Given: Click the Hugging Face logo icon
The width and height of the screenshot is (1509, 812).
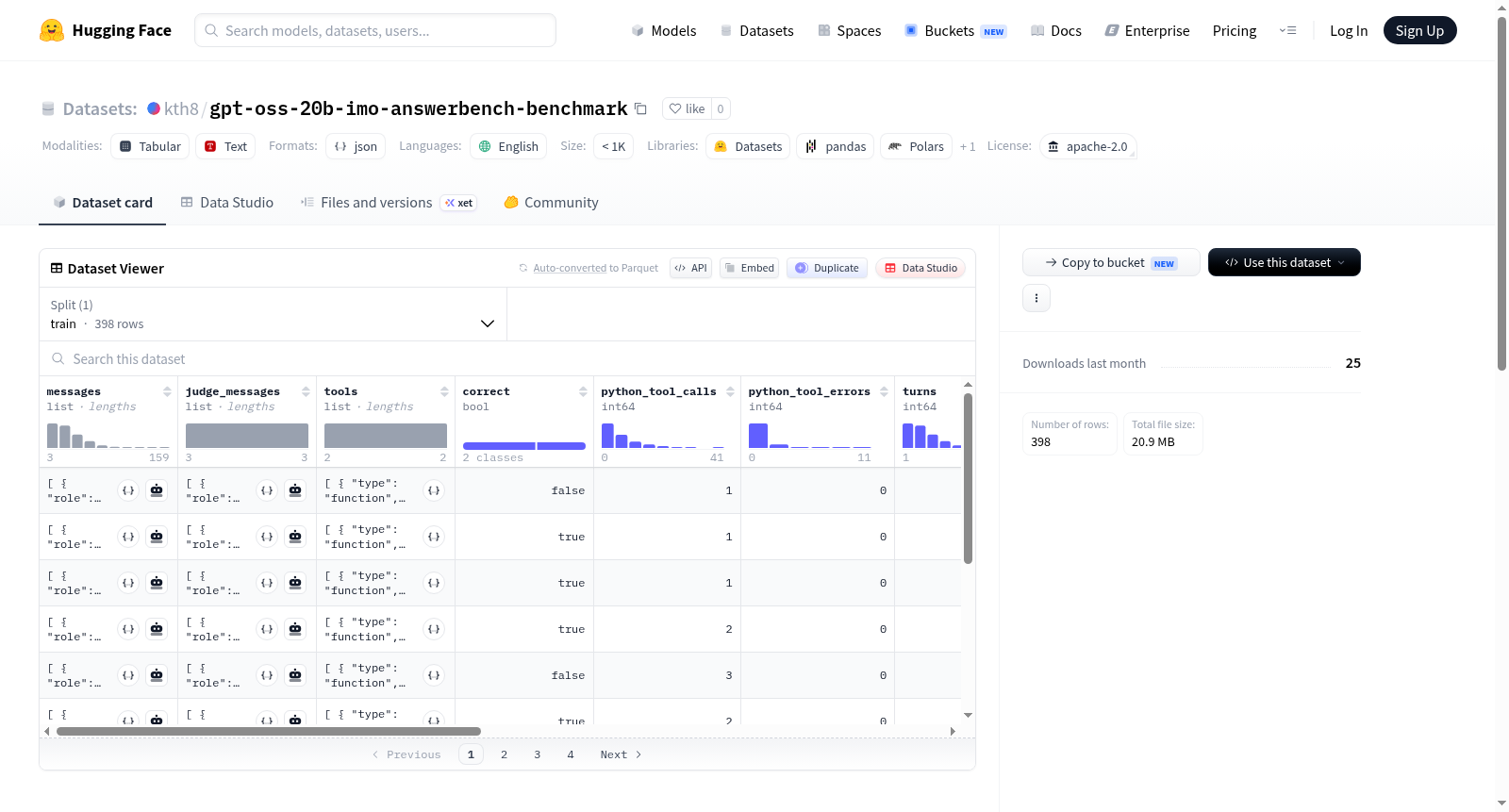Looking at the screenshot, I should pos(52,30).
